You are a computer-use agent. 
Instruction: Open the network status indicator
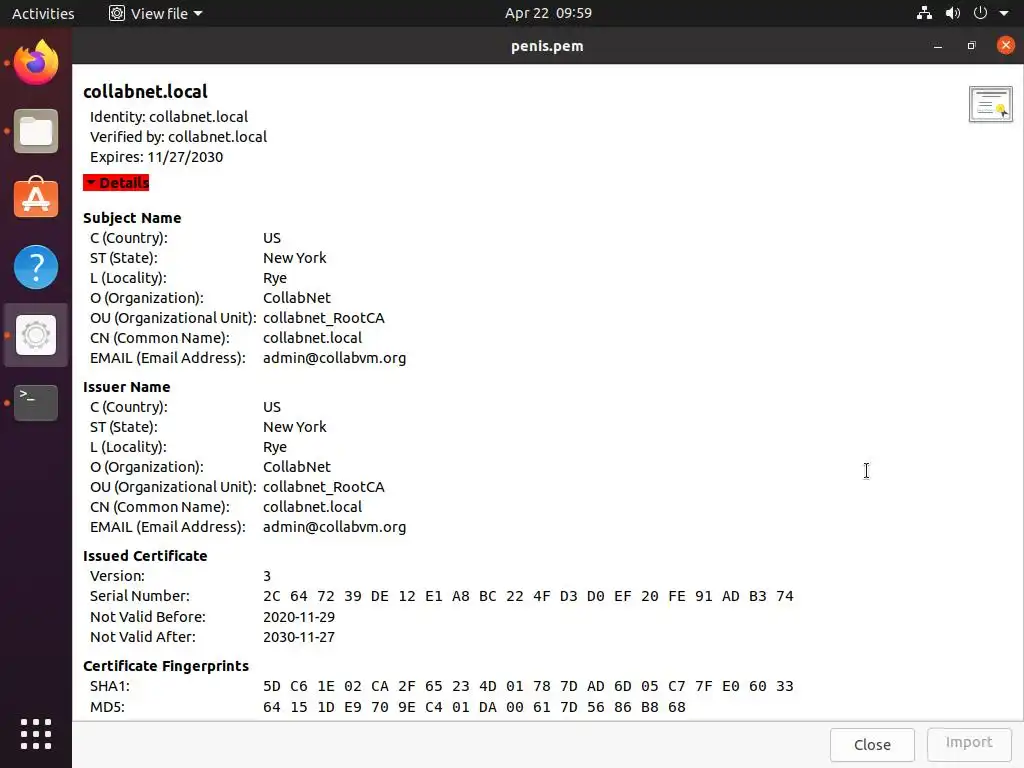click(924, 13)
